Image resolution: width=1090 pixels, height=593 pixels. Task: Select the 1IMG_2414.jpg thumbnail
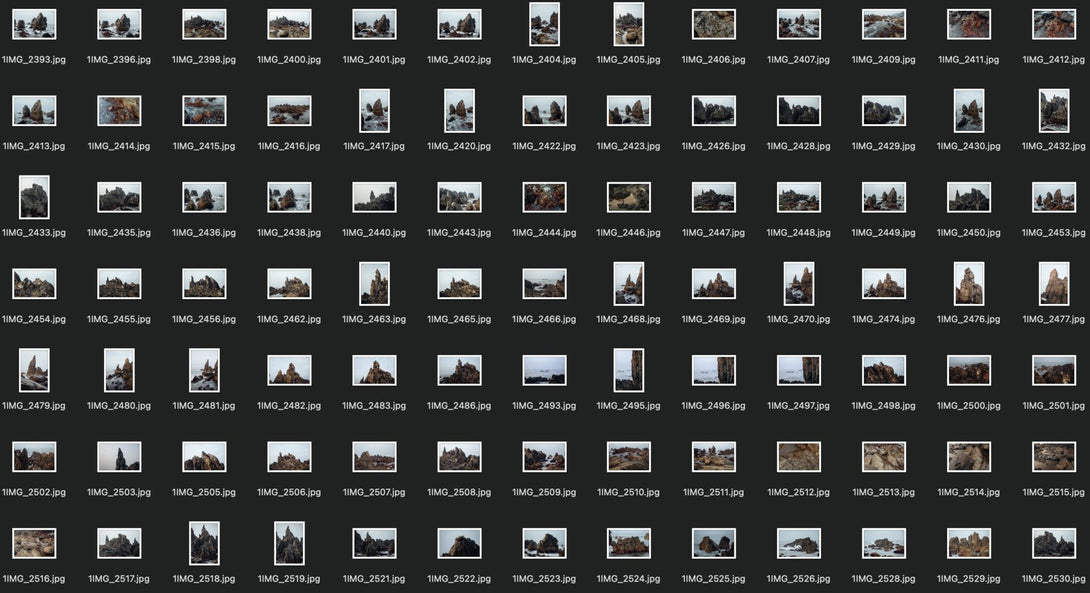click(119, 111)
